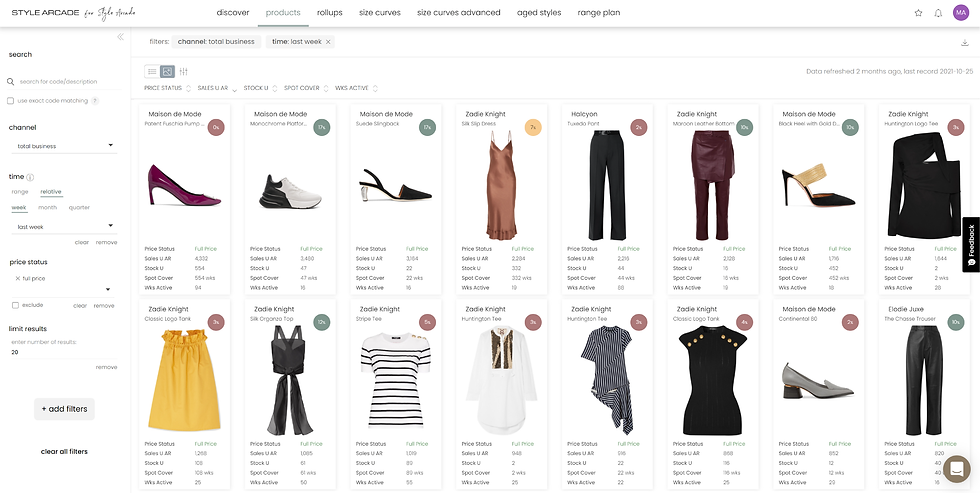Click the badge on Suede Slingback card

tap(427, 127)
